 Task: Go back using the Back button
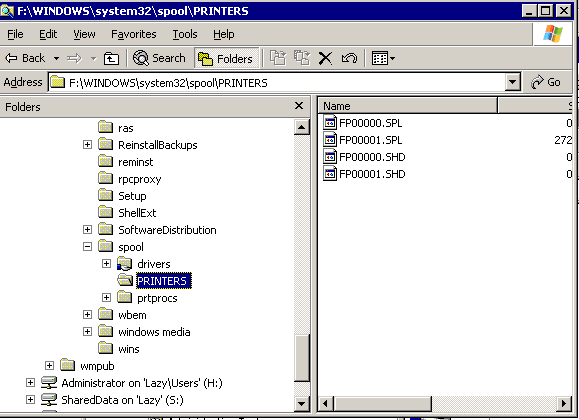[x=25, y=58]
